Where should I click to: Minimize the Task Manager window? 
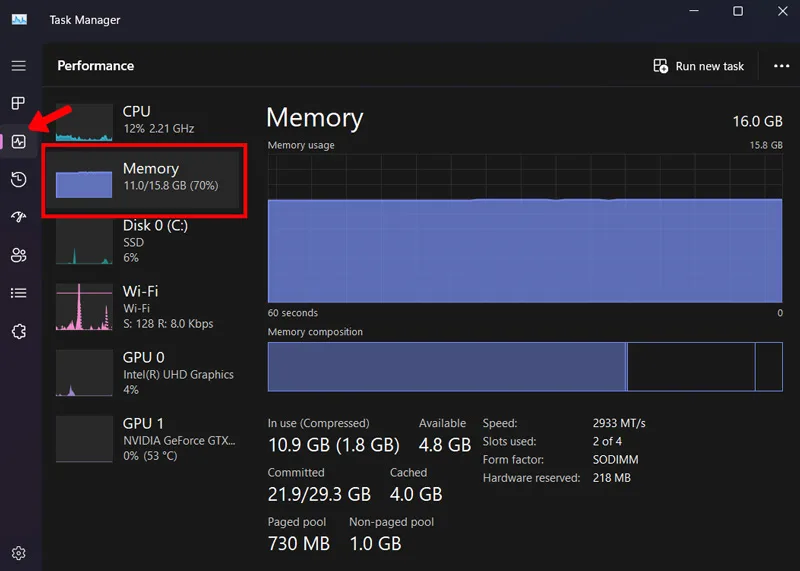pos(694,11)
